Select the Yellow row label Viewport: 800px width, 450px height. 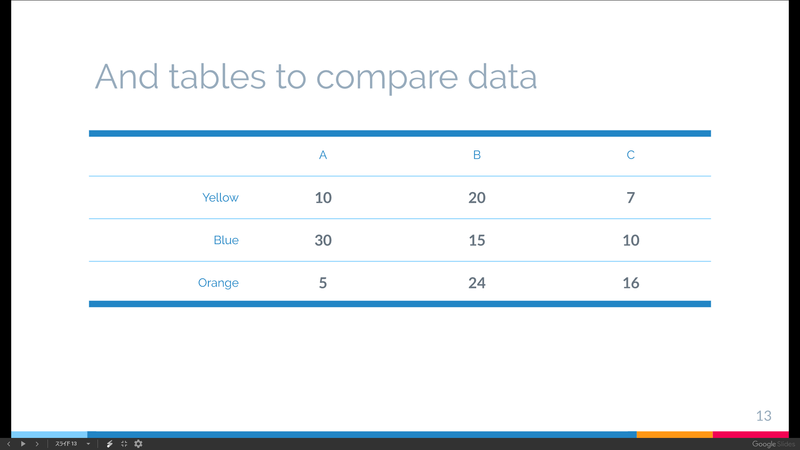point(220,197)
